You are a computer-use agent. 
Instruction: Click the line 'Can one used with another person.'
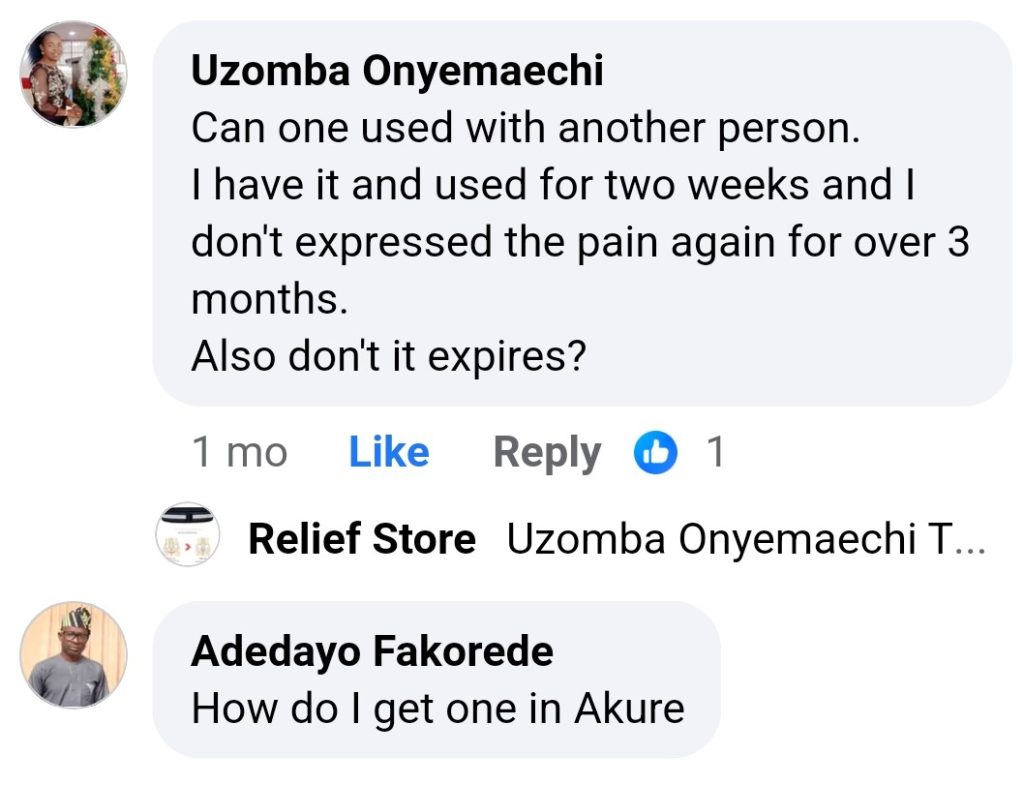525,128
